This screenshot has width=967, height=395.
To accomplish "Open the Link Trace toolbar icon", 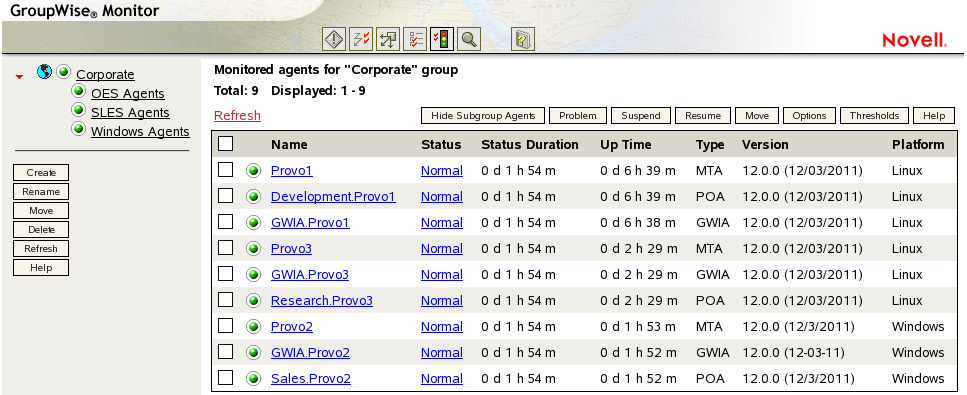I will tap(361, 40).
